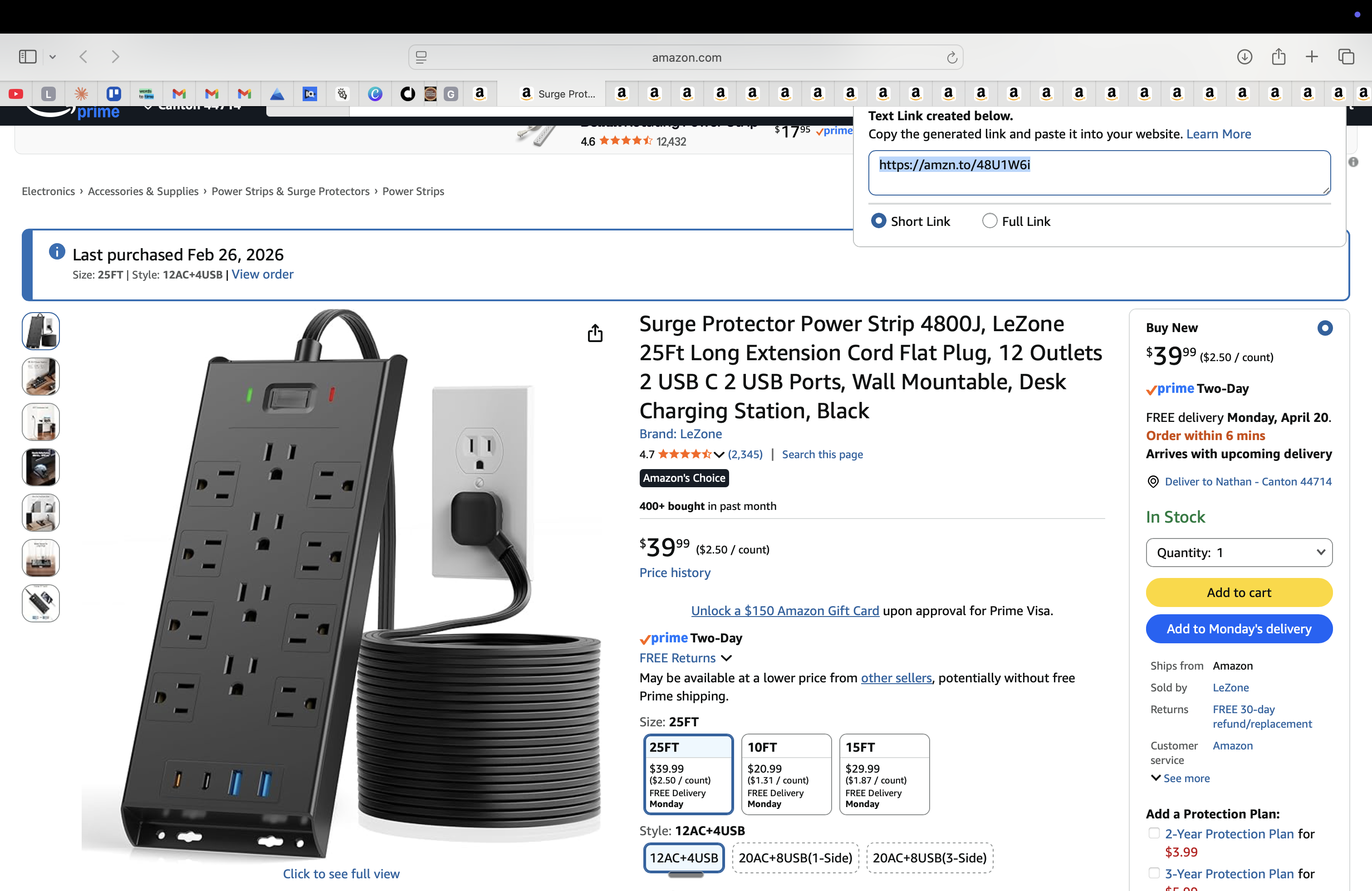This screenshot has width=1372, height=891.
Task: Open the 2,345 reviews count link
Action: click(x=745, y=455)
